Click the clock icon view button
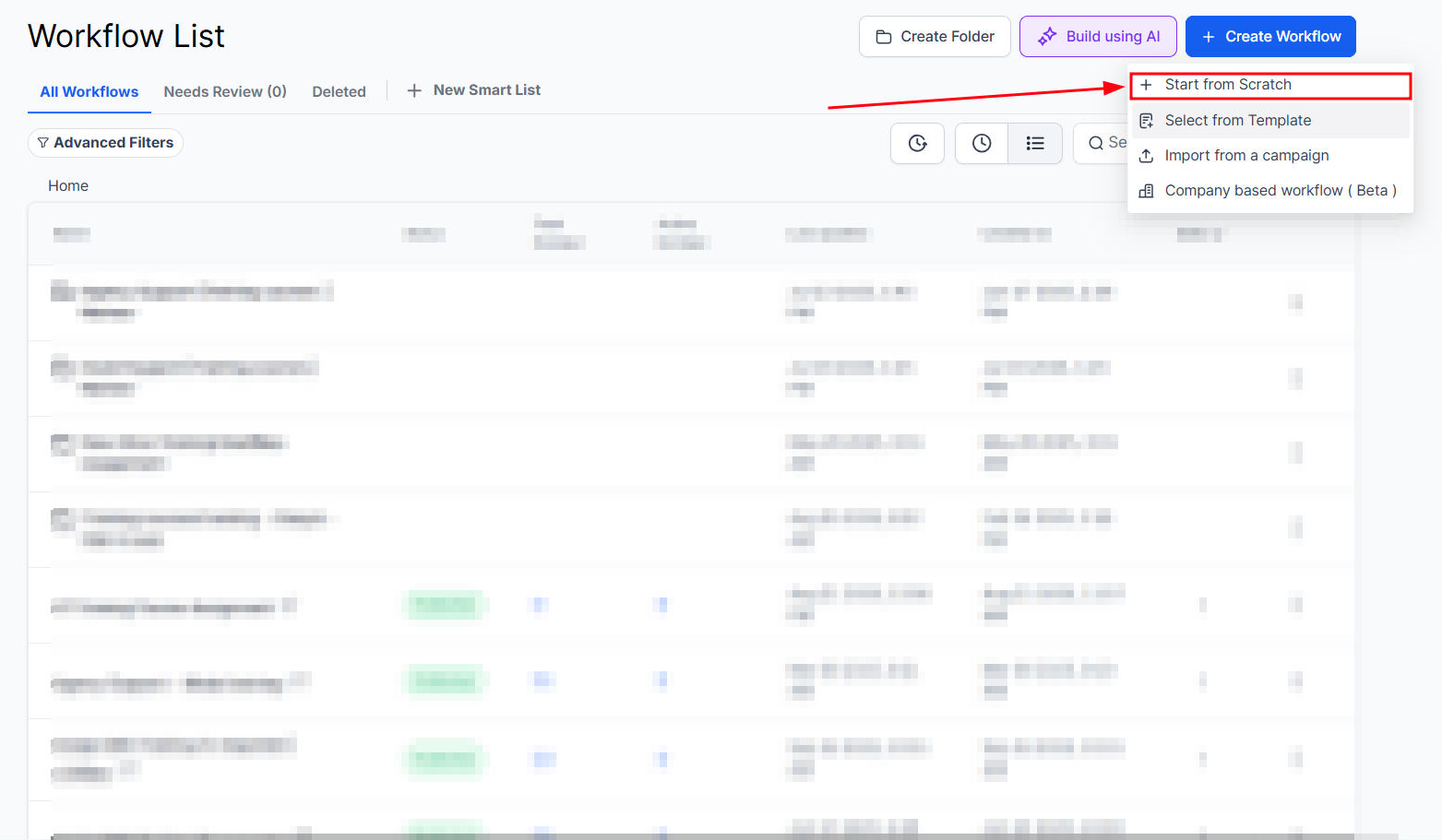The height and width of the screenshot is (840, 1442). 982,143
